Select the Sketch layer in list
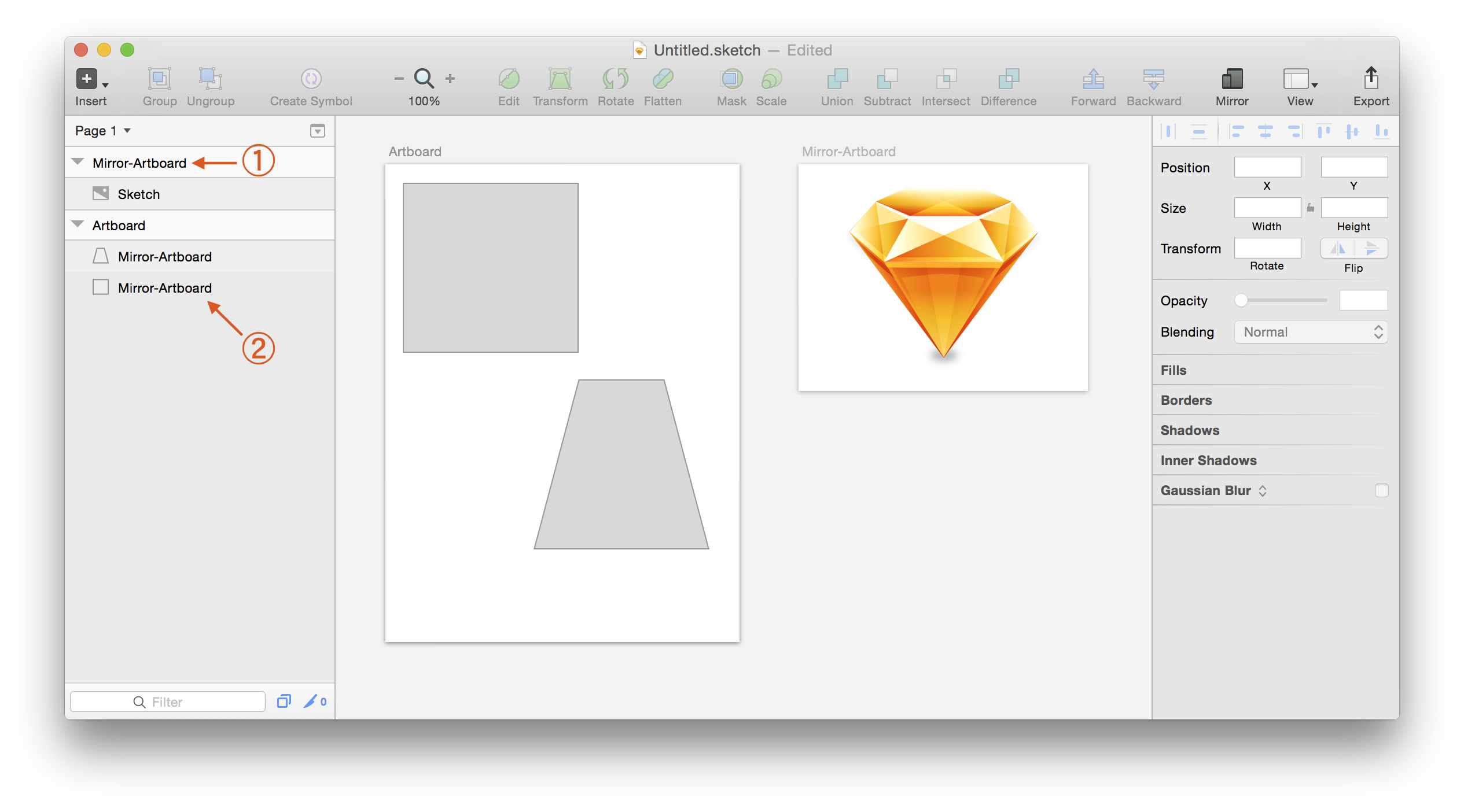This screenshot has width=1464, height=812. (x=138, y=194)
